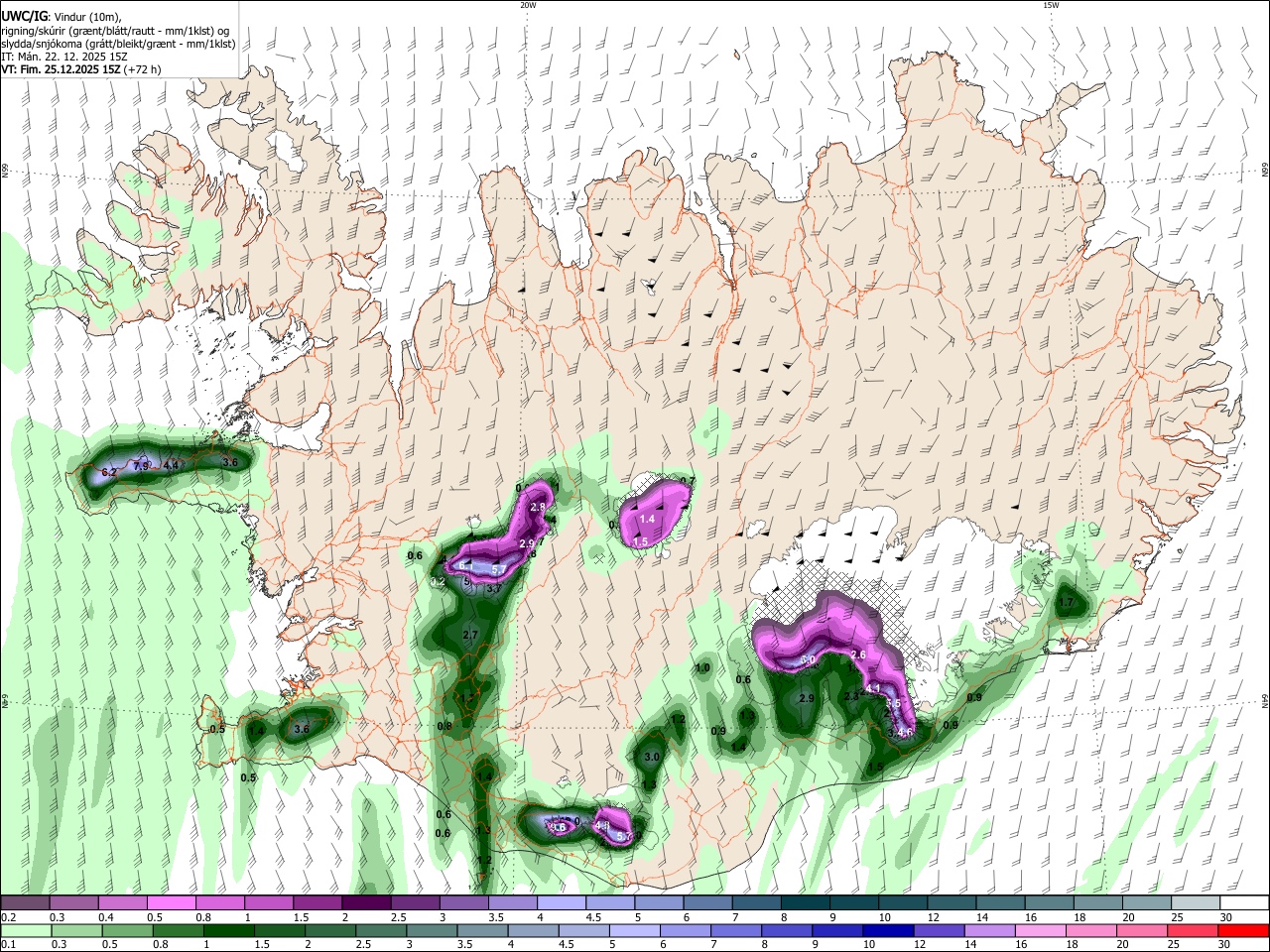The width and height of the screenshot is (1270, 952).
Task: Click the rain swatch labeled 0.8
Action: [177, 931]
